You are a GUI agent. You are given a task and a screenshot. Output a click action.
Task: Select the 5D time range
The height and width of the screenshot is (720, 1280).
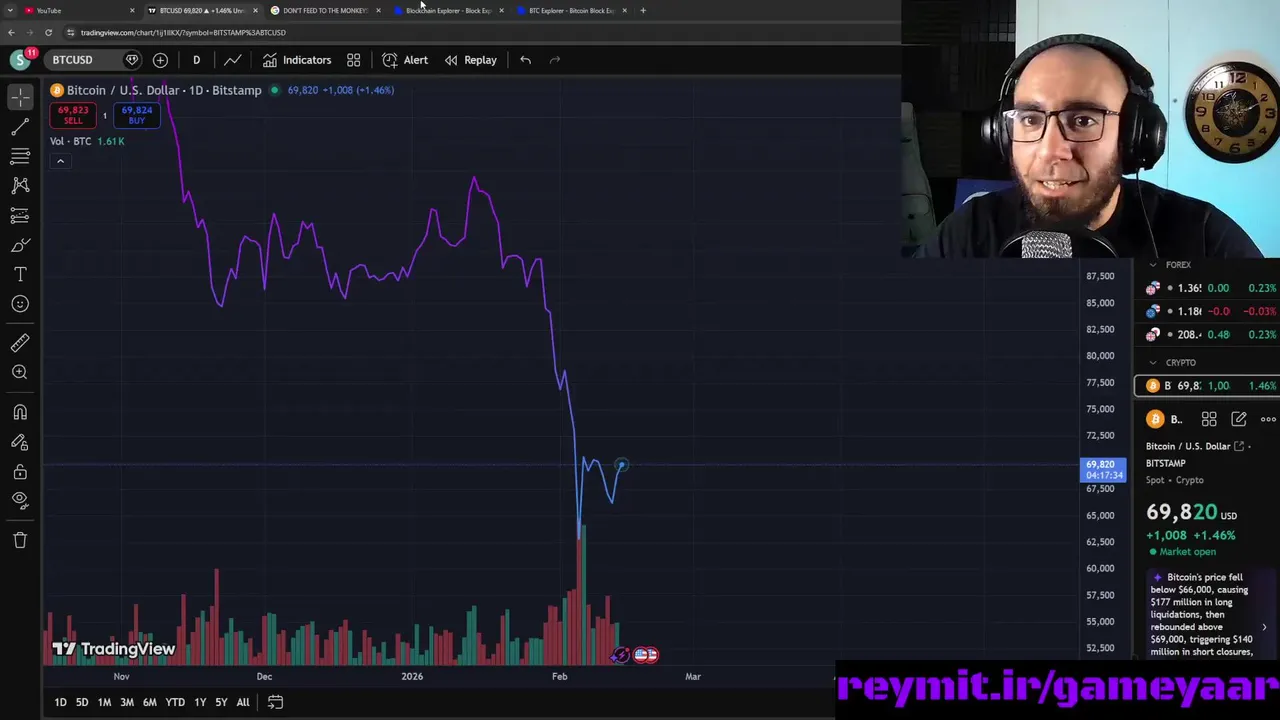[82, 702]
